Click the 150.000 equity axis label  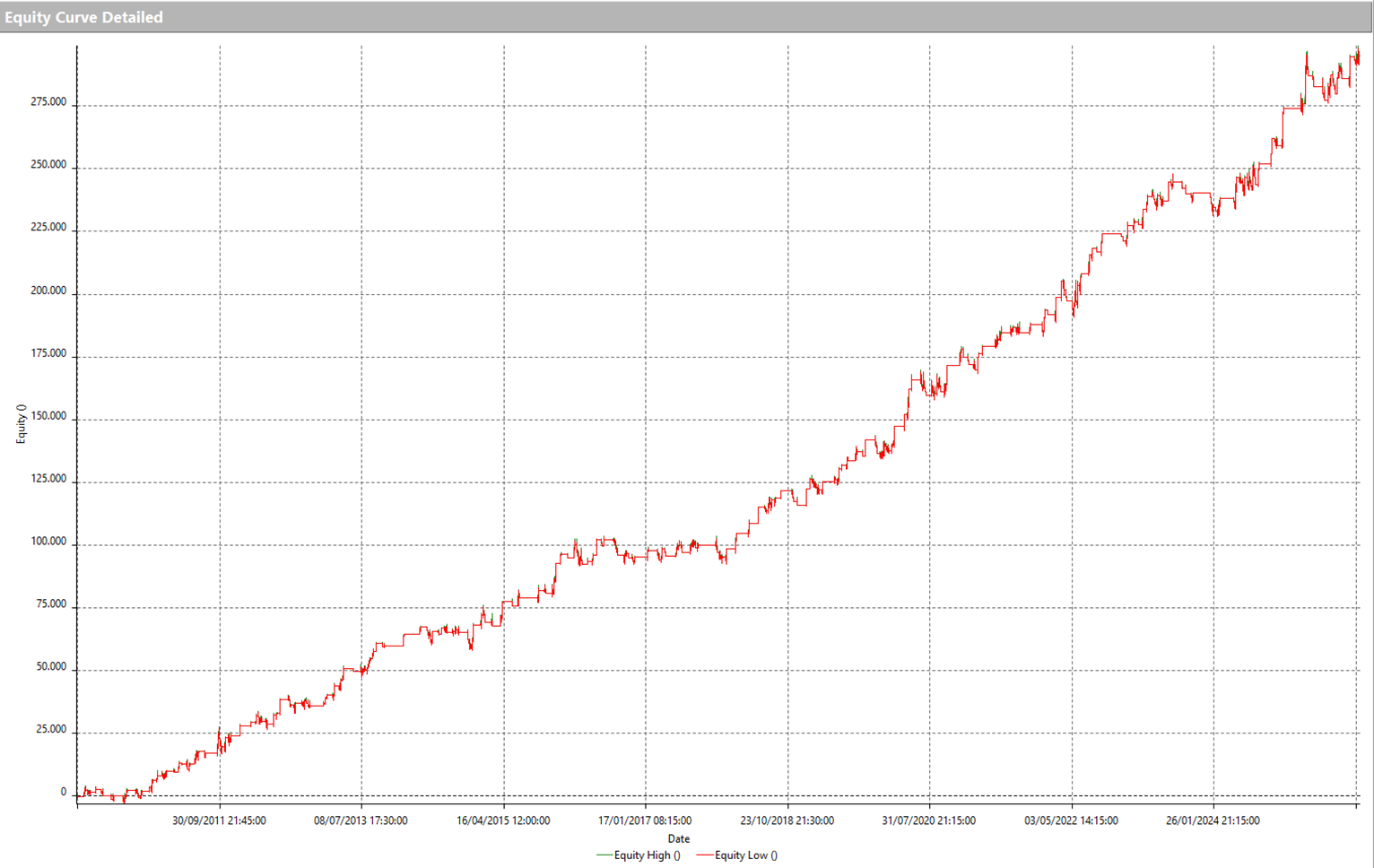48,416
